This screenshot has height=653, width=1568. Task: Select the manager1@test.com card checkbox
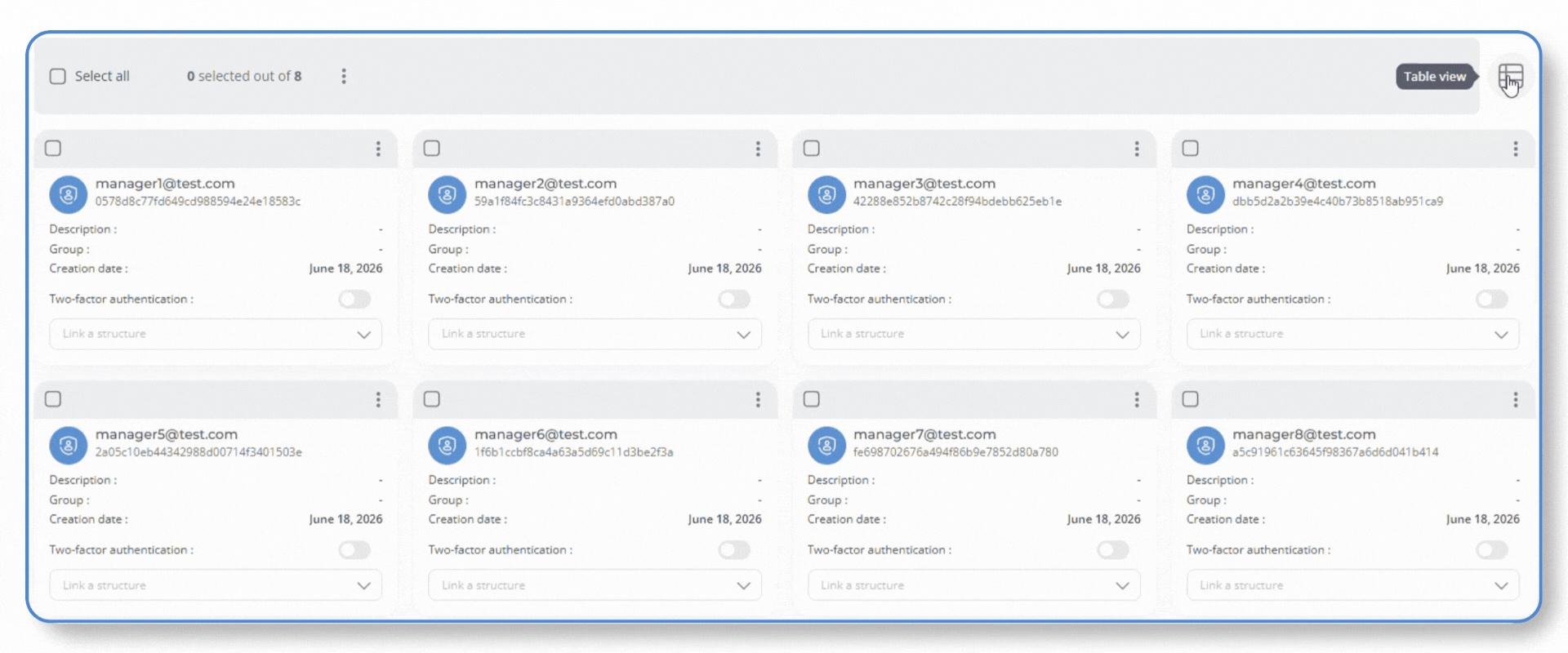click(53, 148)
